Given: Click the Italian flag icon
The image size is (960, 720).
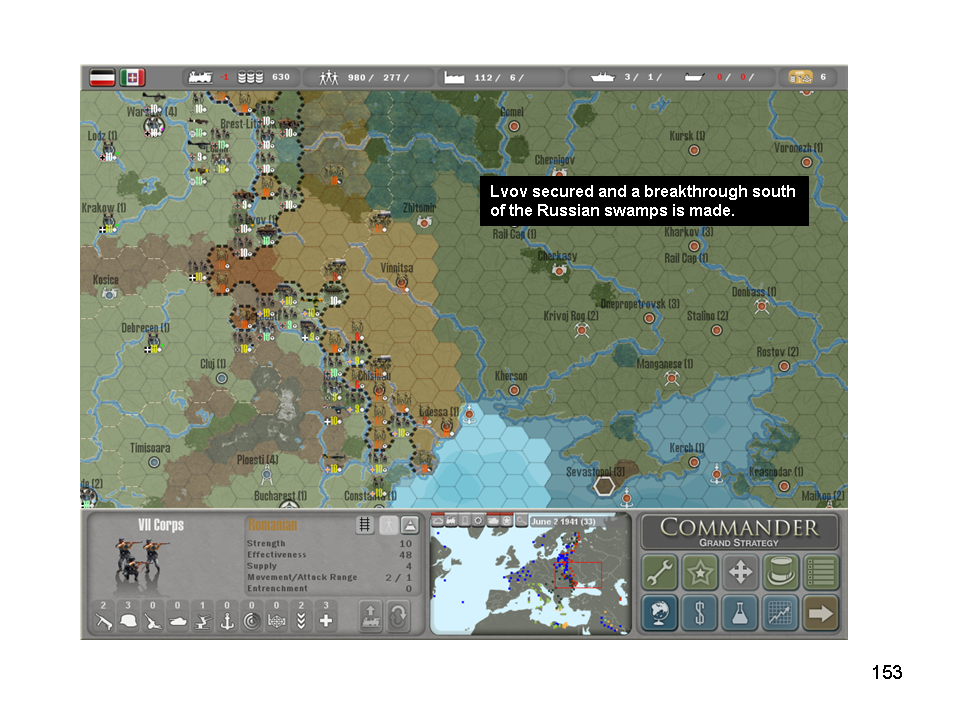Looking at the screenshot, I should point(133,77).
